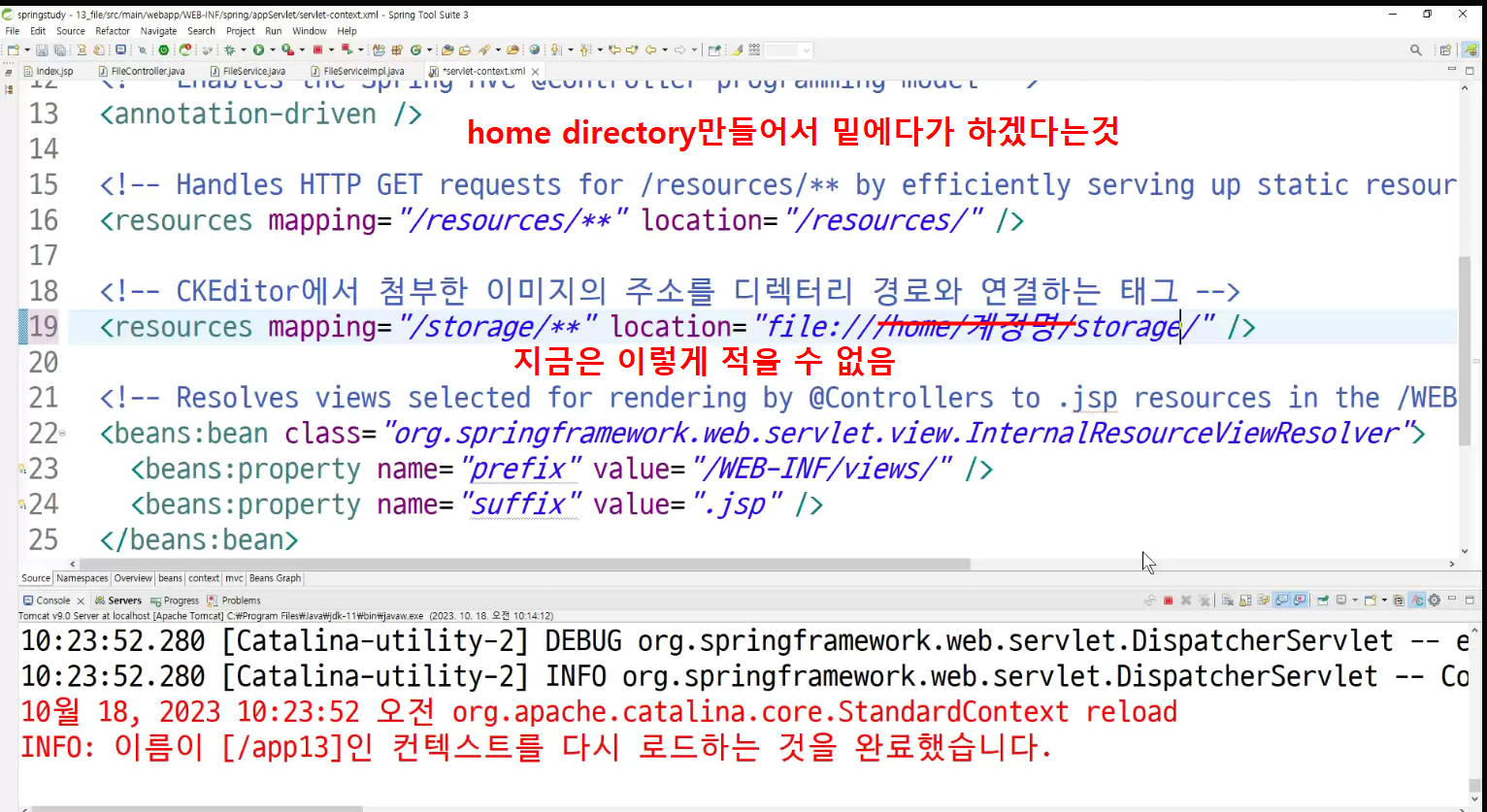The image size is (1487, 812).
Task: Open the Run button dropdown arrow
Action: 273,49
